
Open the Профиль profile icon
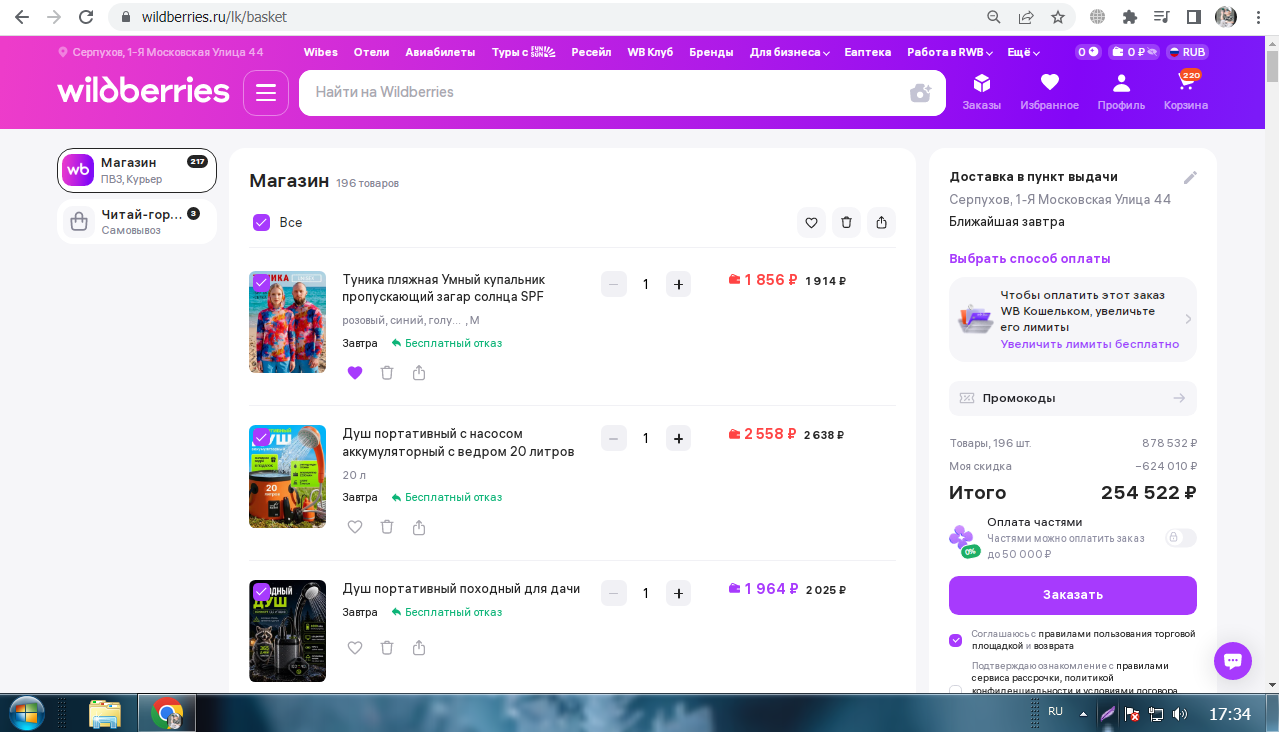tap(1121, 91)
